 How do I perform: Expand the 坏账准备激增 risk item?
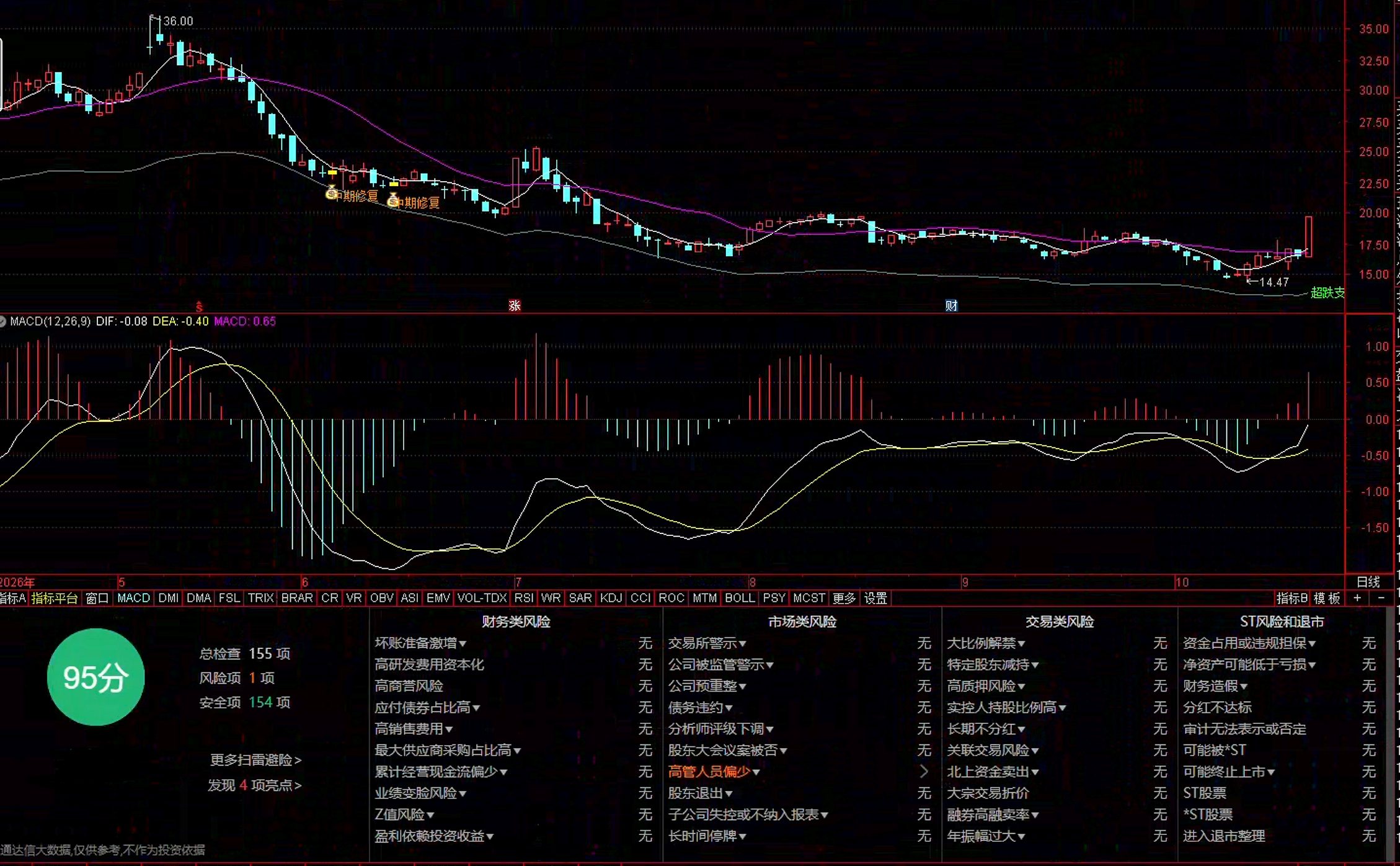(420, 643)
